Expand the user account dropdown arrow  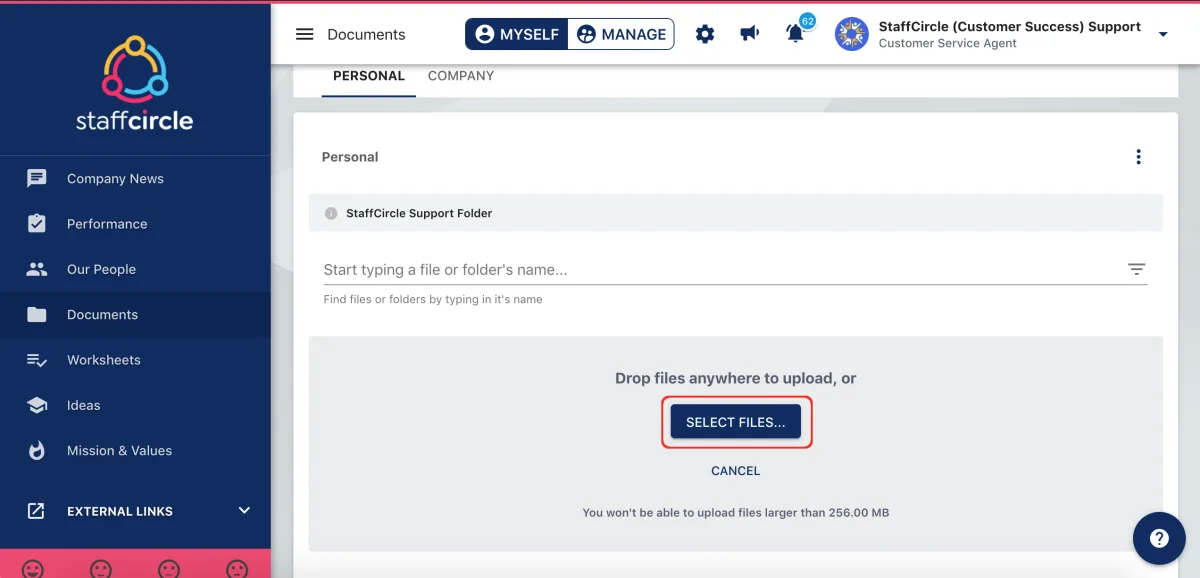coord(1163,35)
